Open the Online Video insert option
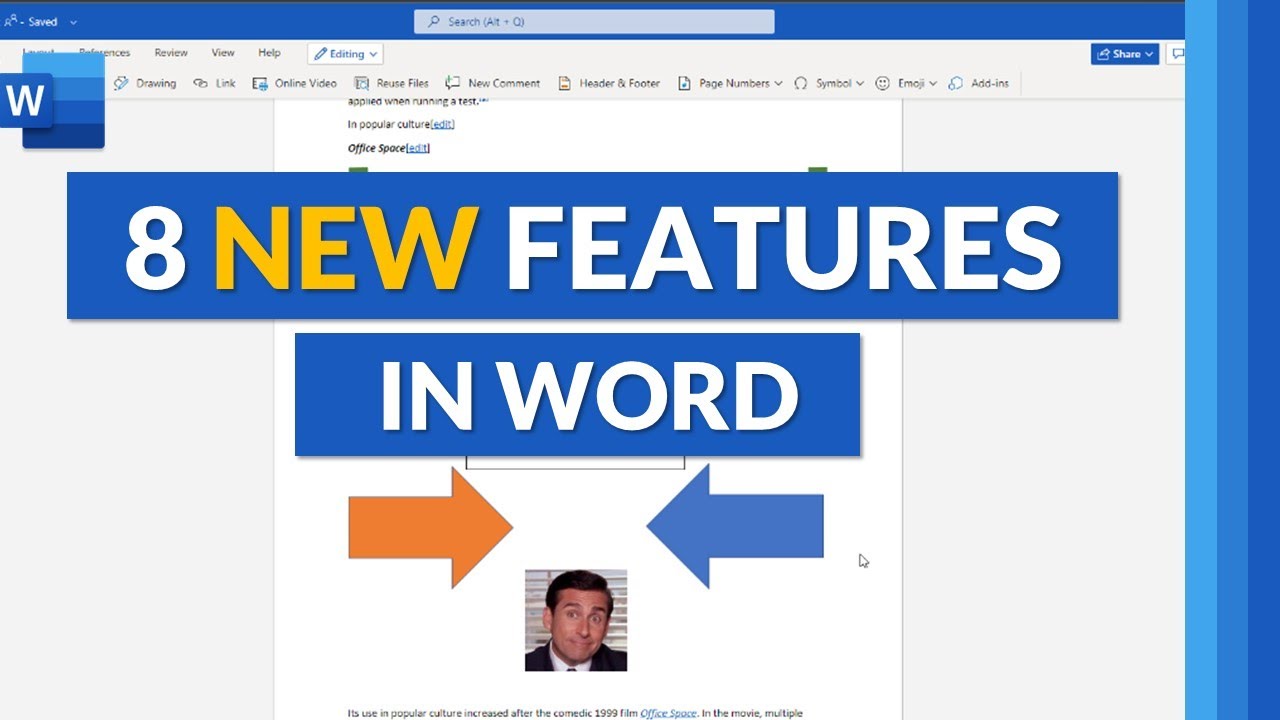The height and width of the screenshot is (720, 1280). coord(295,83)
